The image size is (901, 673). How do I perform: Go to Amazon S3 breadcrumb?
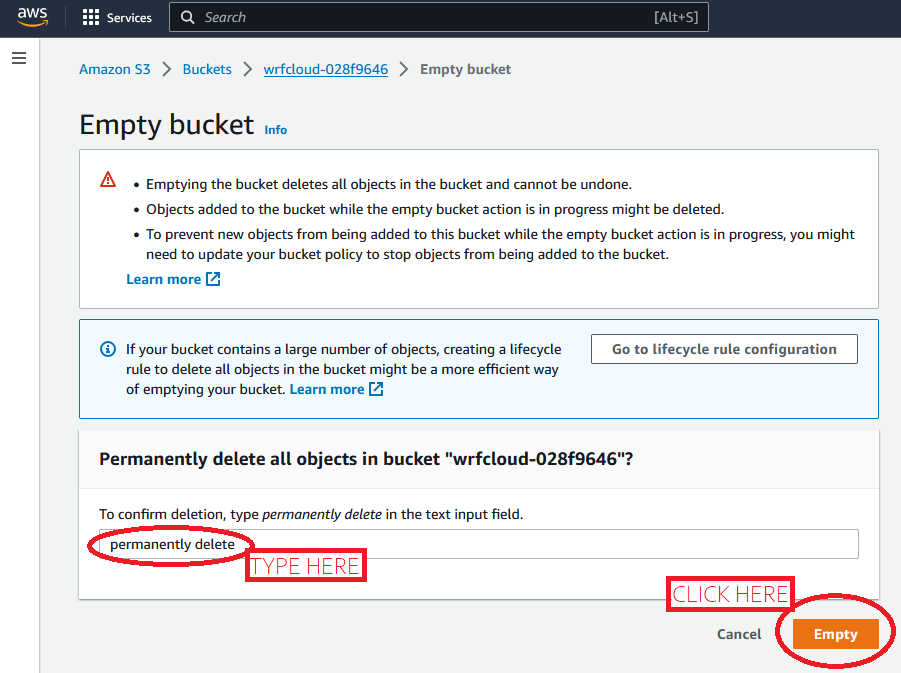coord(114,70)
